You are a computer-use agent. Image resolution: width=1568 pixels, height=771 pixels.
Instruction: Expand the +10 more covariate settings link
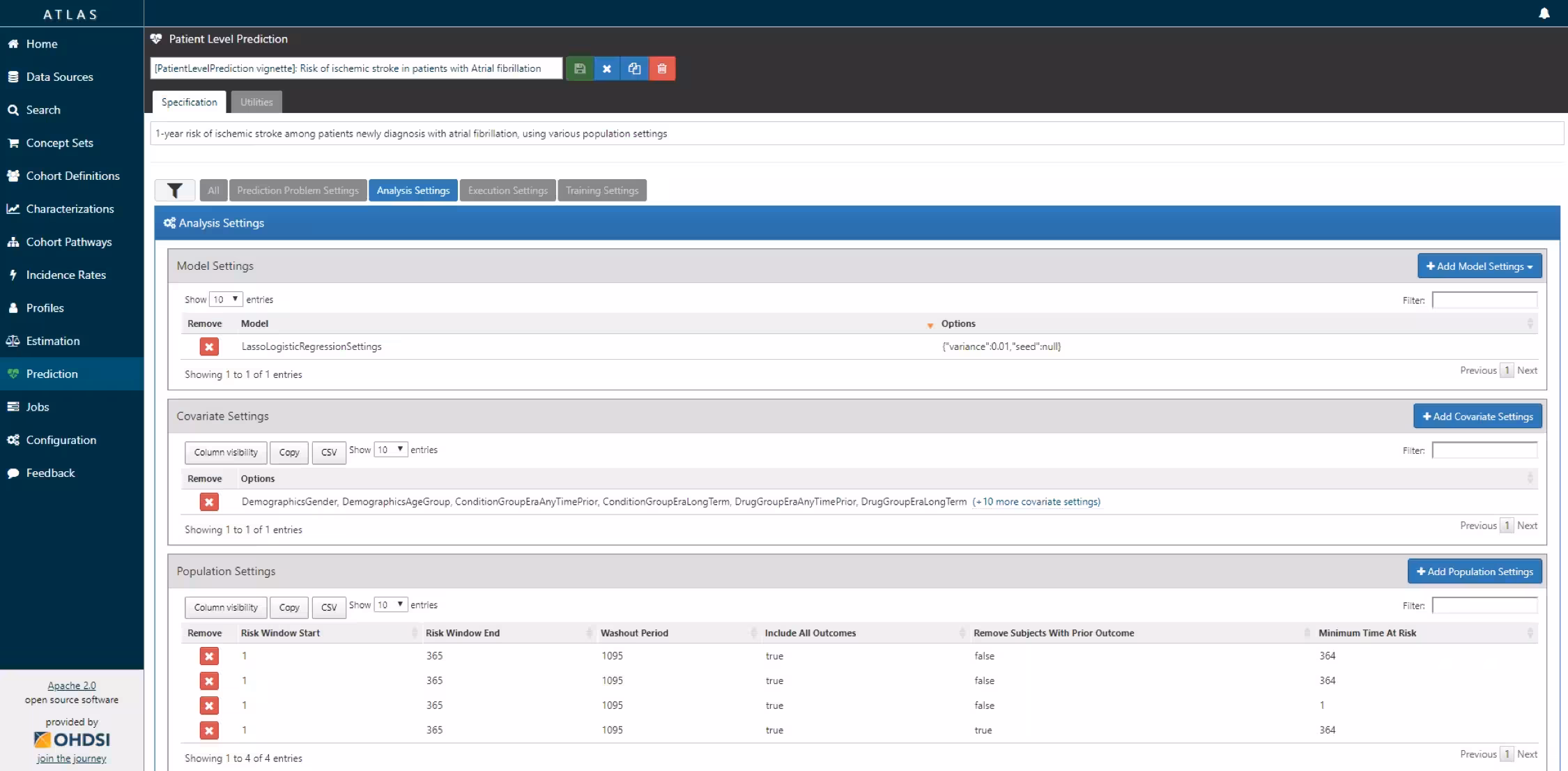point(1036,502)
